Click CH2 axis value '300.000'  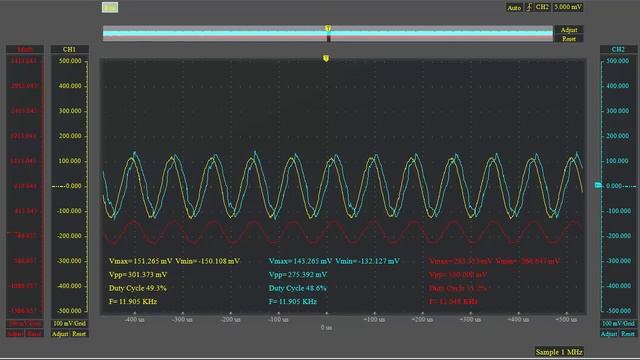618,111
